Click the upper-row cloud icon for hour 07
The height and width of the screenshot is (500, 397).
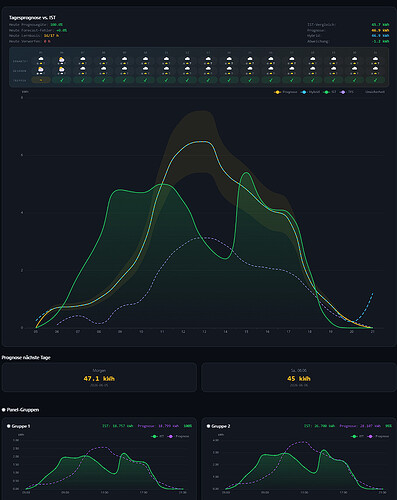(83, 59)
